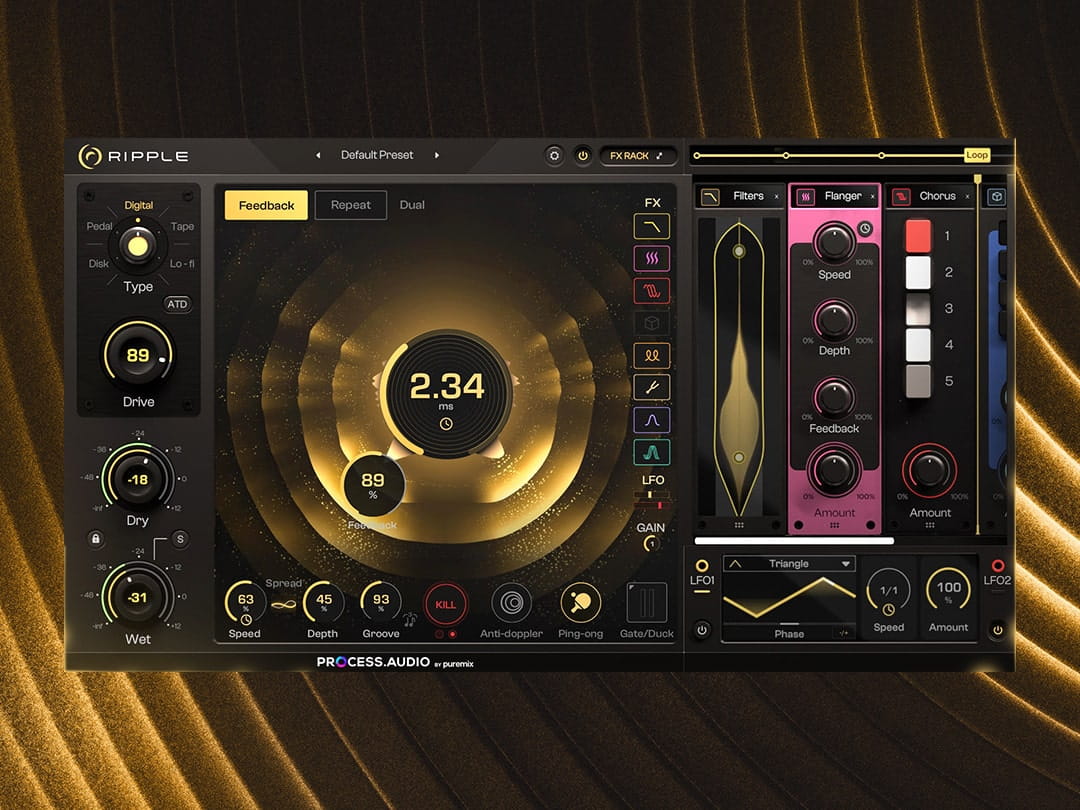Toggle LFO2 power button
The width and height of the screenshot is (1080, 810).
(x=997, y=630)
